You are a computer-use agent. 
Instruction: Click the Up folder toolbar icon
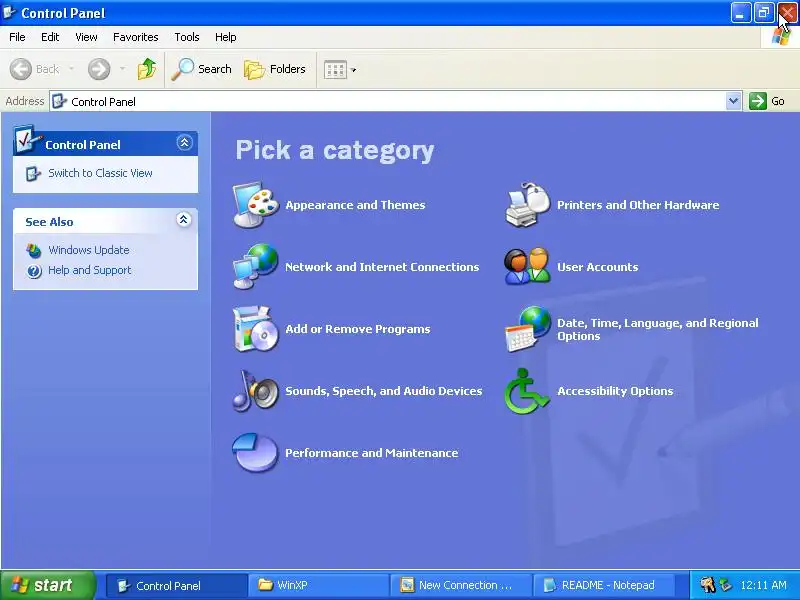(147, 69)
